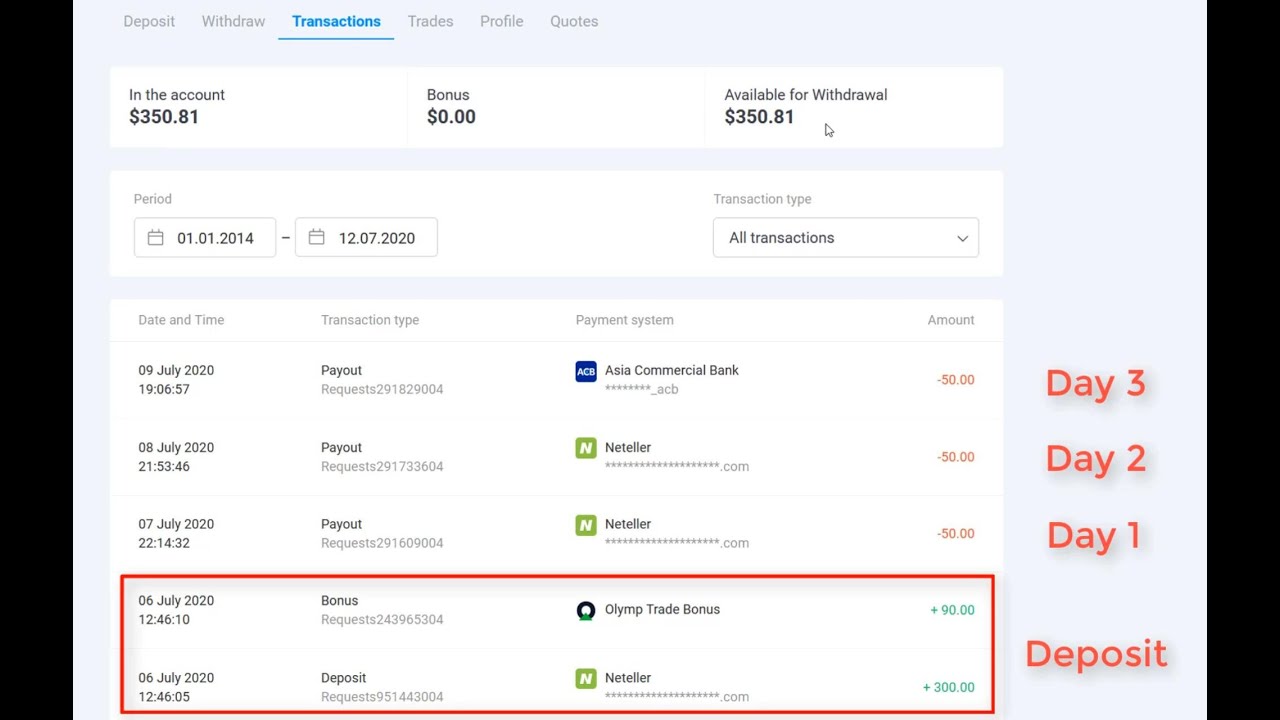Click the Neteller icon on 07 July payout
Screen dimensions: 1280x720
pos(586,525)
